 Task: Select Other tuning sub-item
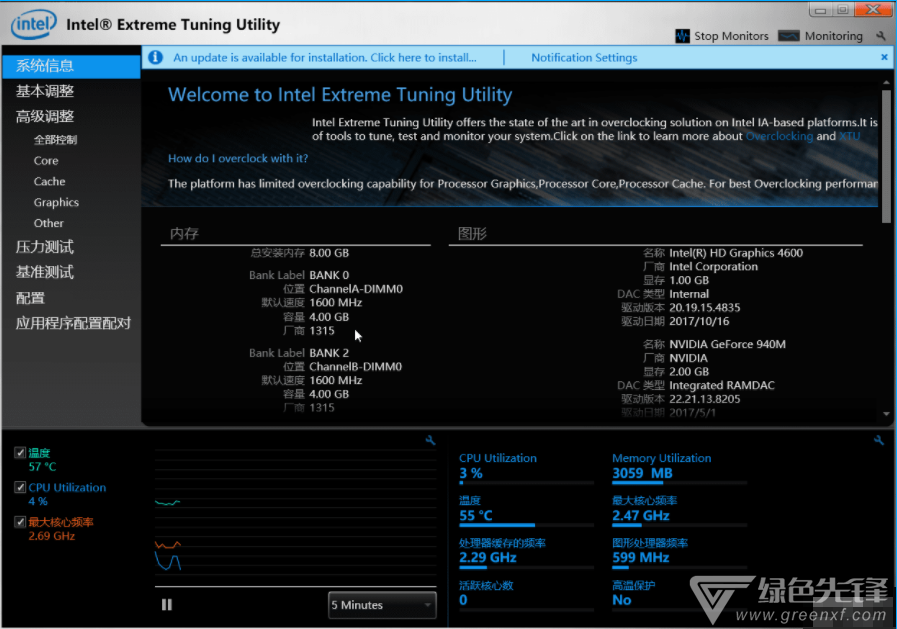tap(49, 223)
